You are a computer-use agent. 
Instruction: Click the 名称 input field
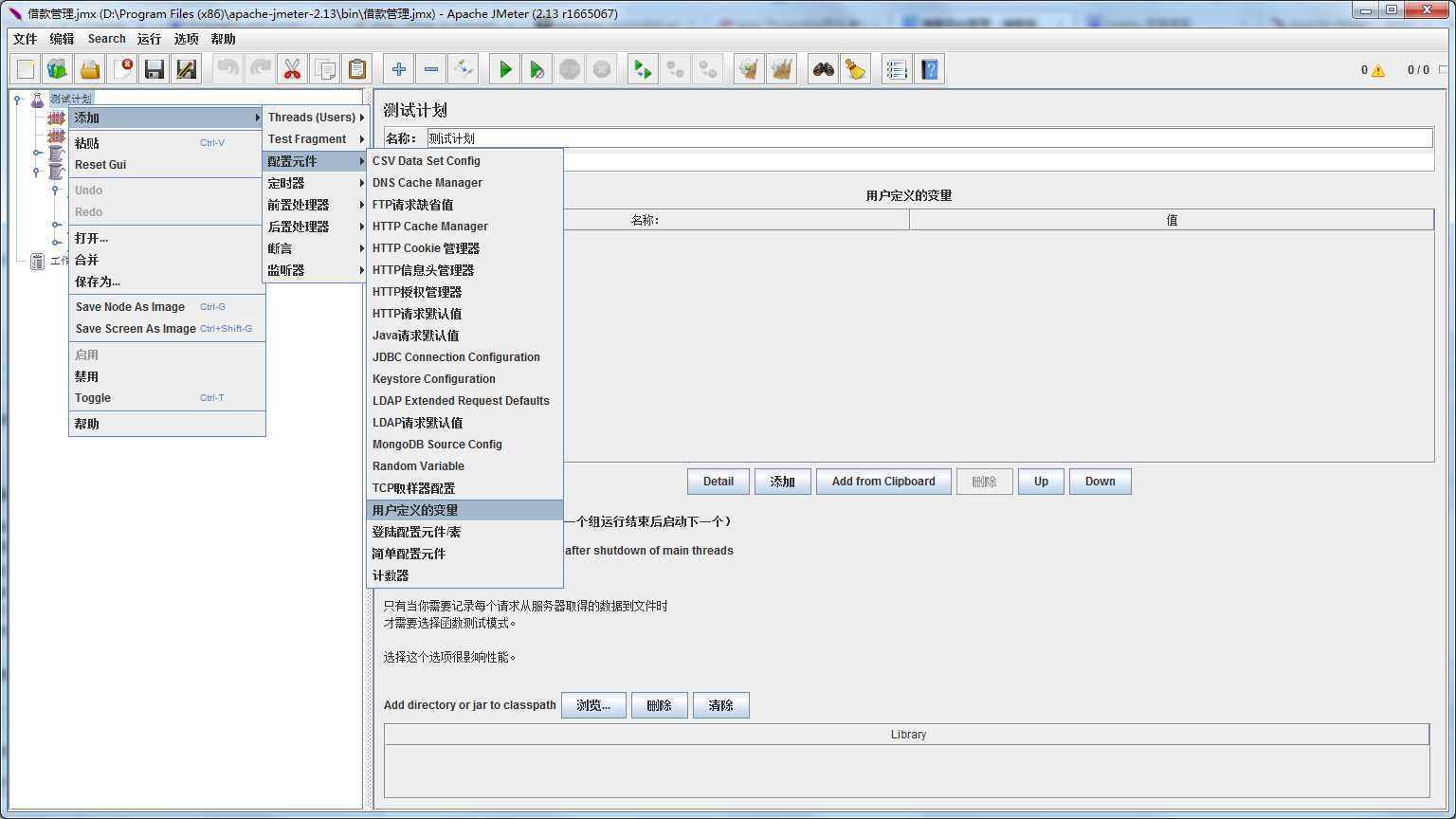click(x=930, y=138)
